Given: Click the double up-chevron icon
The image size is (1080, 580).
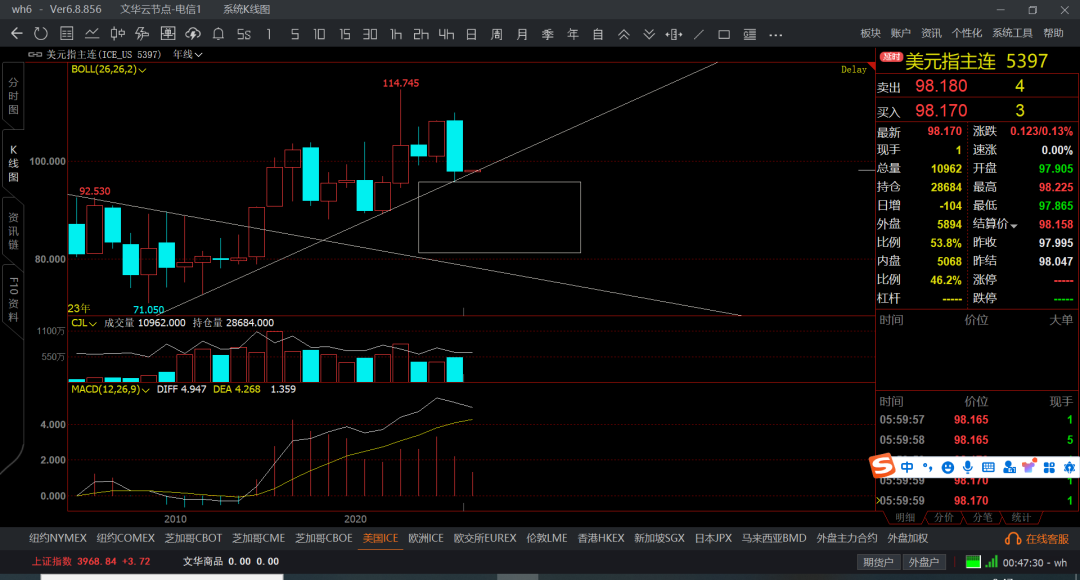Looking at the screenshot, I should pos(623,34).
